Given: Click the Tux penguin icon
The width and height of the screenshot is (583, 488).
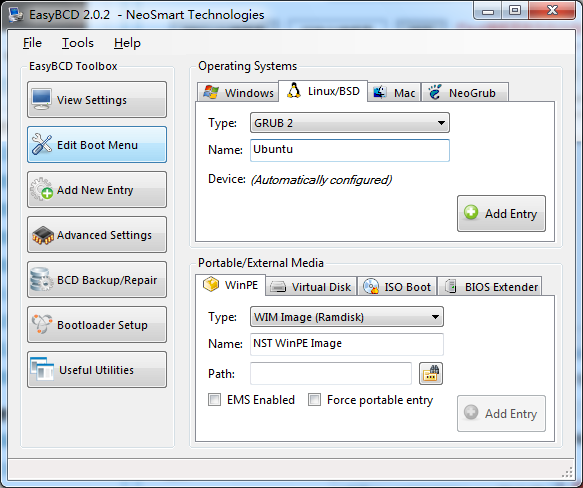Looking at the screenshot, I should point(294,91).
